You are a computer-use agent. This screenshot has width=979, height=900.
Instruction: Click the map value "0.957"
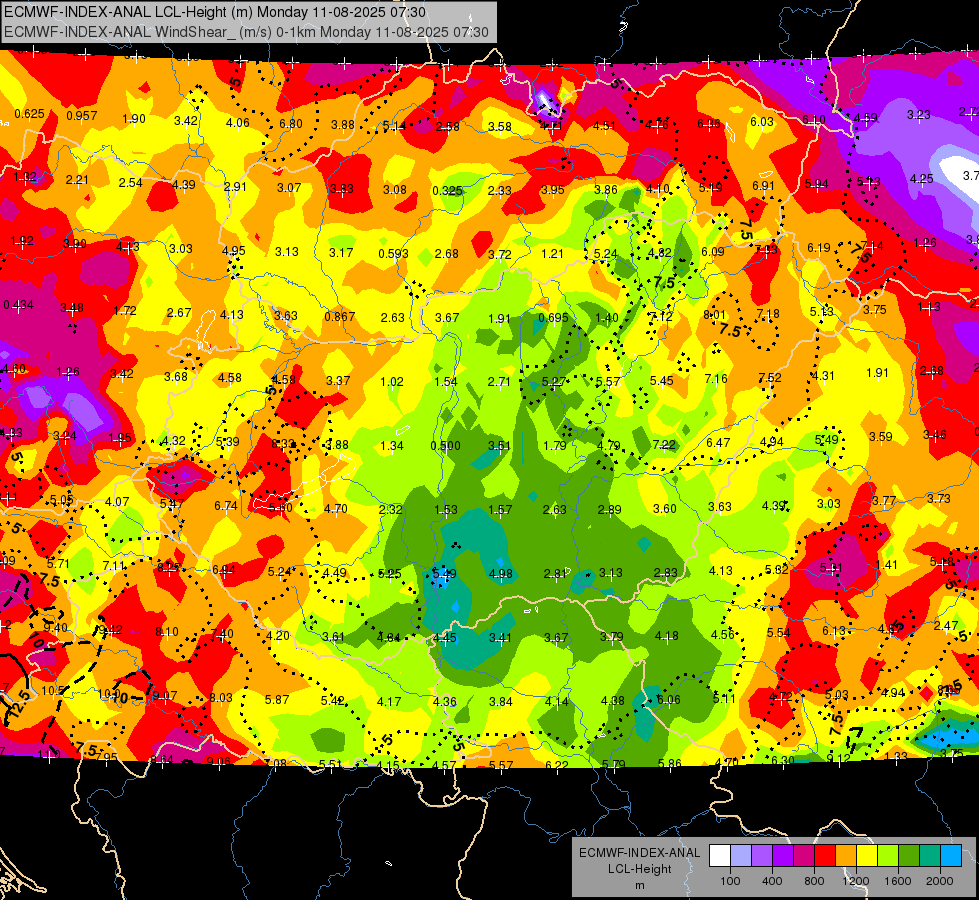(x=82, y=116)
